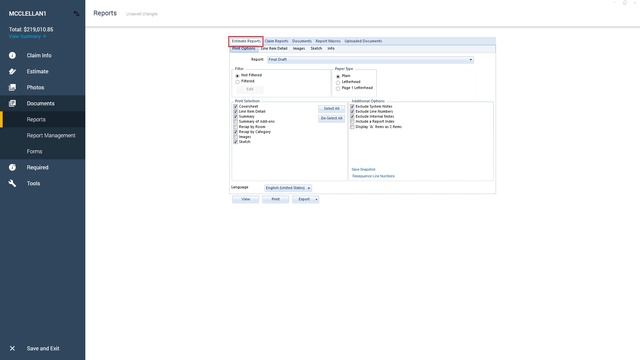Toggle the Sketch checkbox in Print Selection

(x=236, y=142)
